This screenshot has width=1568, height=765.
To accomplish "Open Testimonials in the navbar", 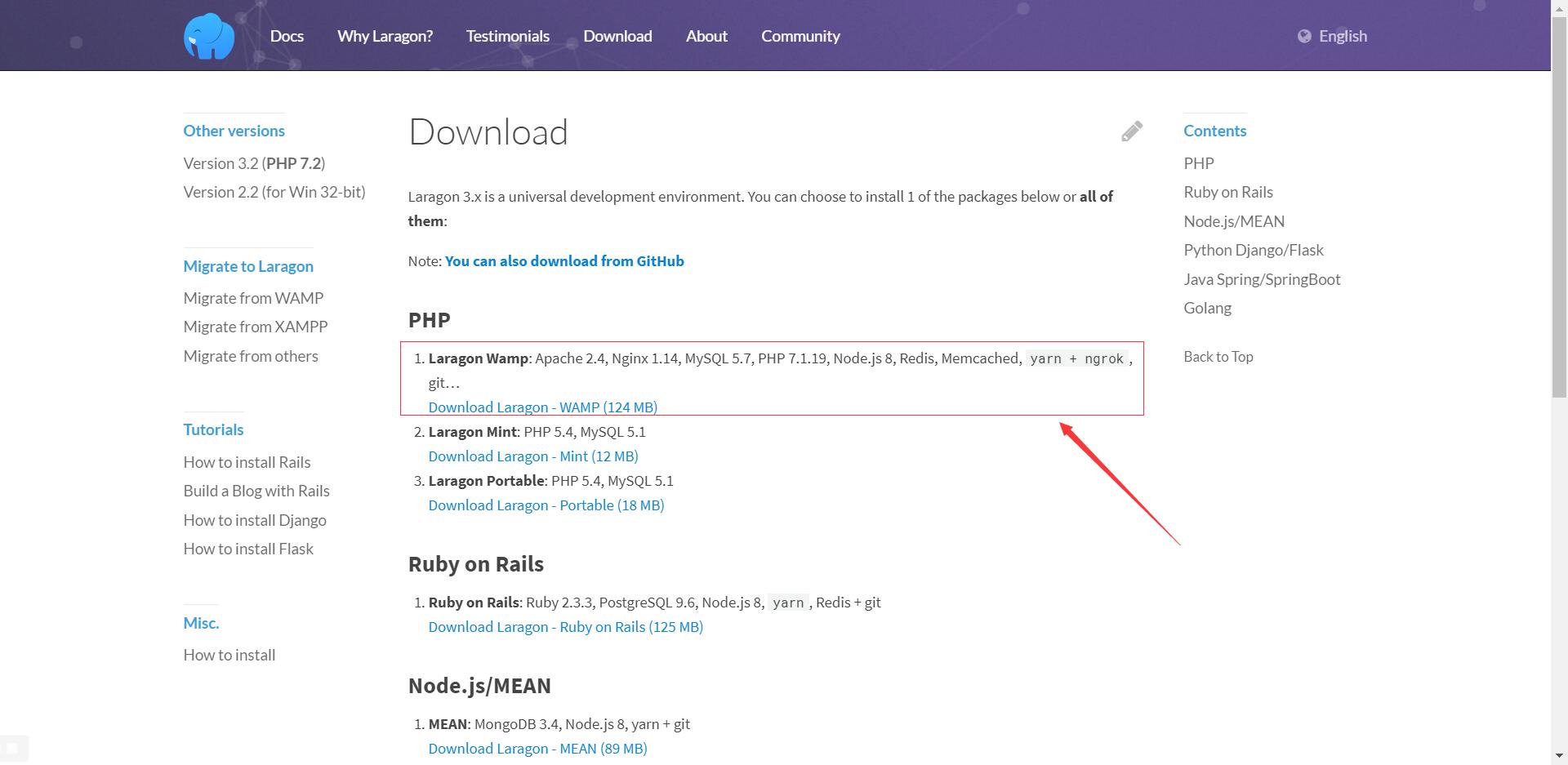I will click(508, 36).
